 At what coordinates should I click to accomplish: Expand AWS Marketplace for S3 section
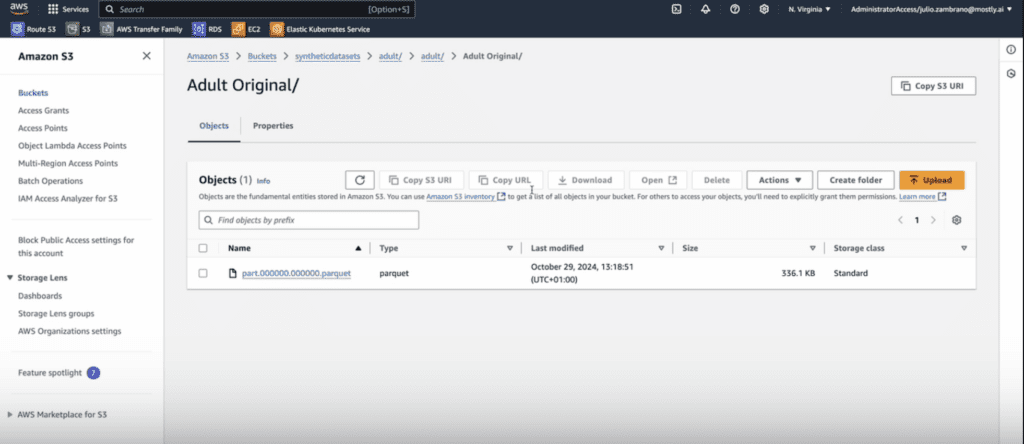pyautogui.click(x=10, y=414)
